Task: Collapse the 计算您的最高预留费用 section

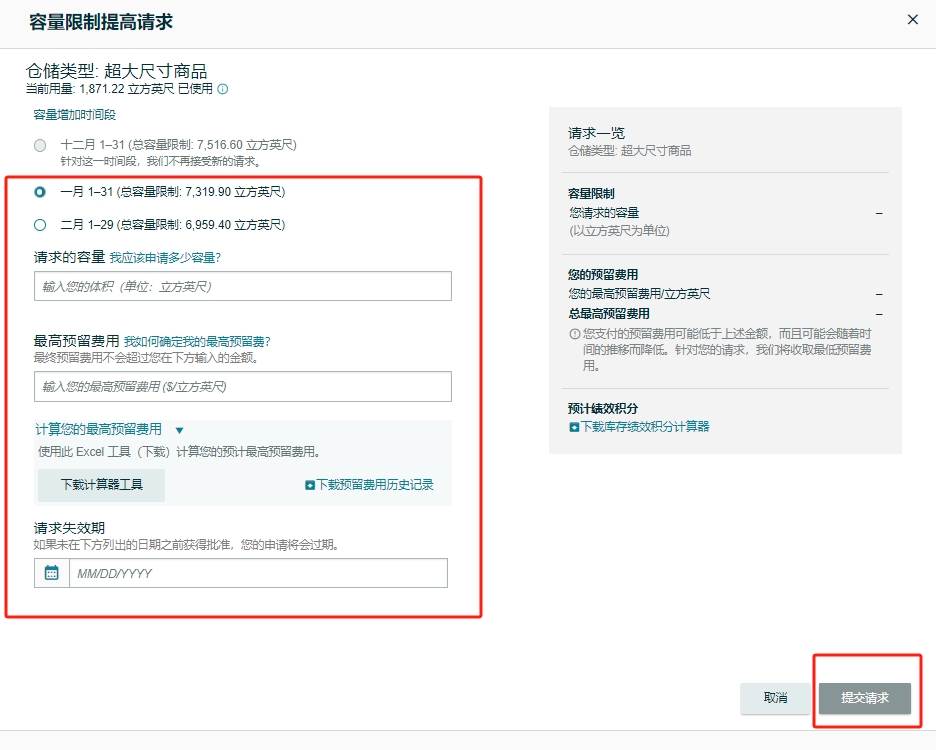Action: tap(178, 431)
